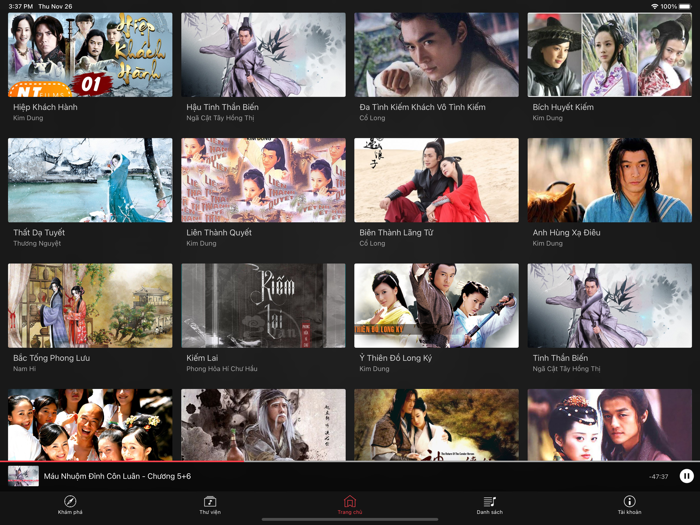Open bottom-row cover with laughing bald man
This screenshot has width=700, height=525.
(90, 425)
